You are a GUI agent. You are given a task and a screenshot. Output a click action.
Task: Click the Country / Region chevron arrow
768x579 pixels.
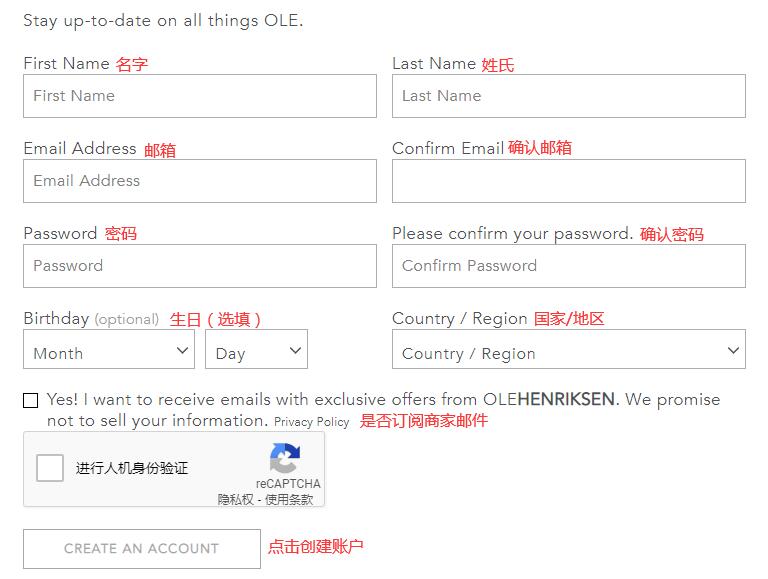[x=734, y=350]
